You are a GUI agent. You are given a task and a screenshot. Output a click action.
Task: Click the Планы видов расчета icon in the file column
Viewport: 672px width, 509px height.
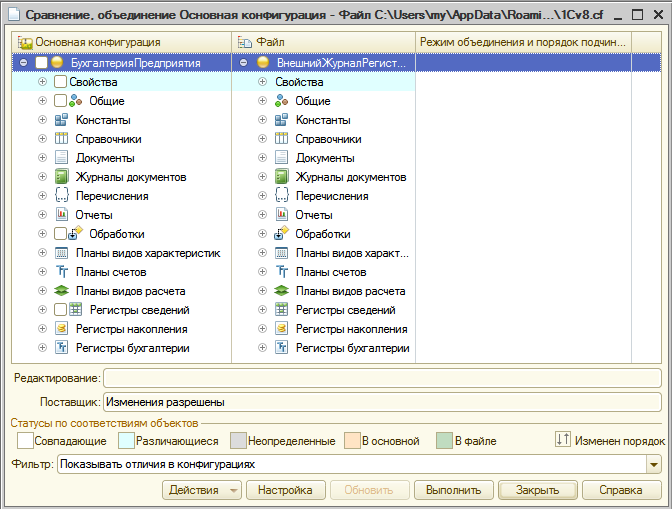[x=281, y=291]
